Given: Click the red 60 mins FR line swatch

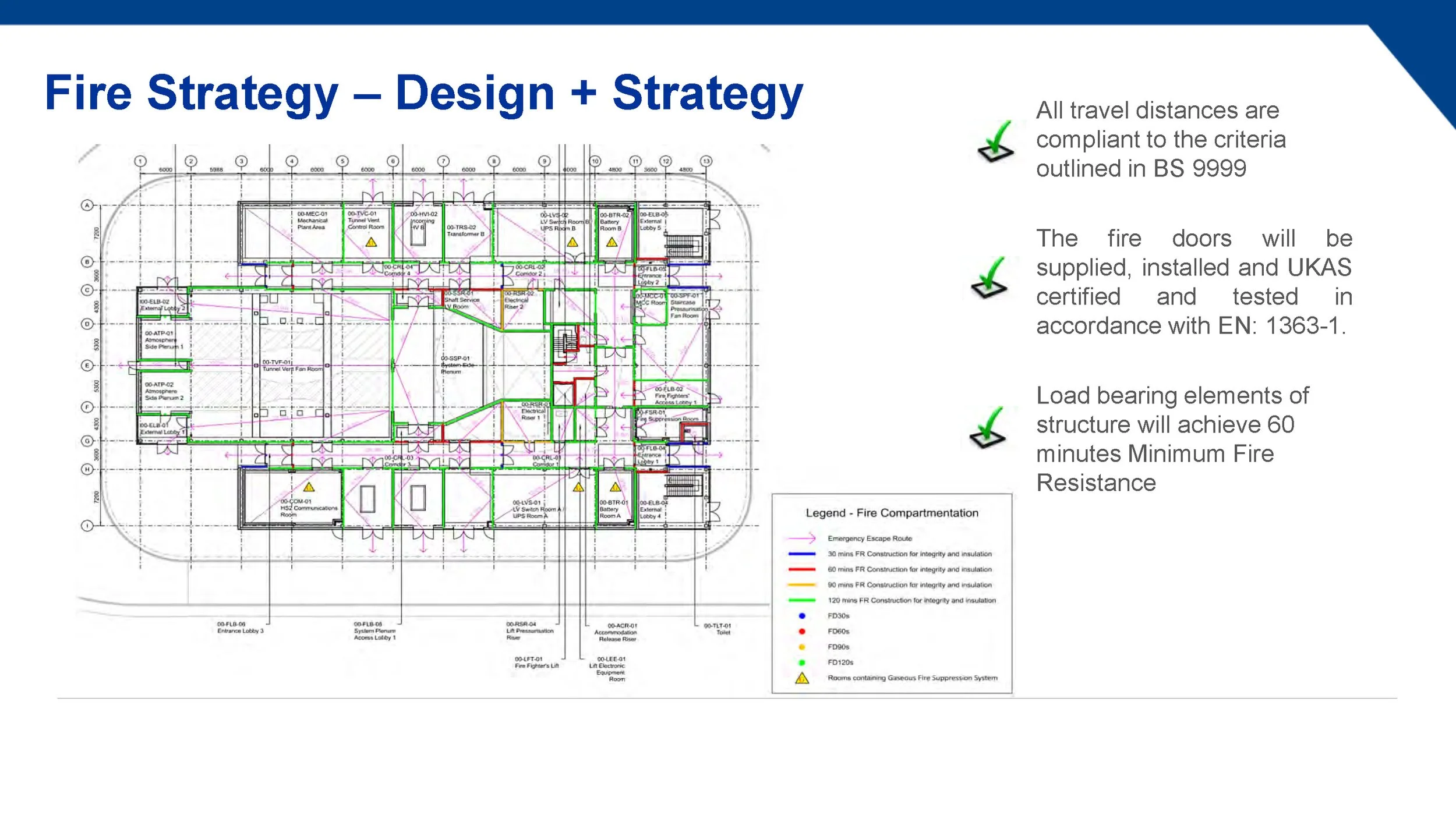Looking at the screenshot, I should [x=801, y=569].
